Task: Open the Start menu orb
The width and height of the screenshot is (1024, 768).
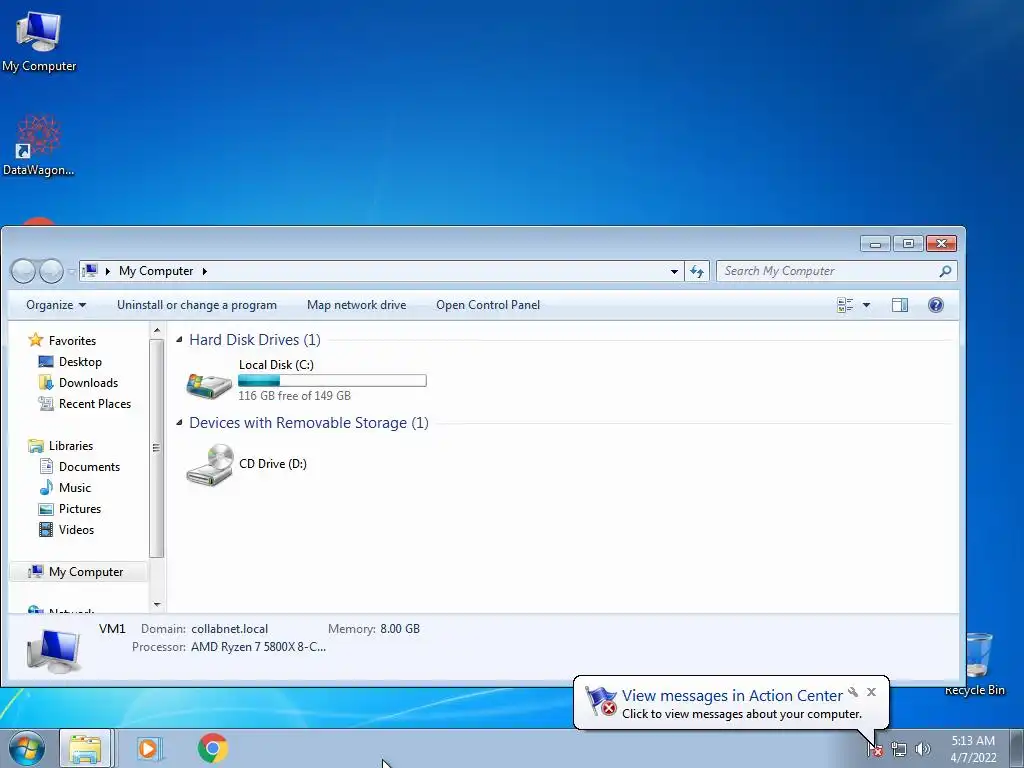Action: (27, 748)
